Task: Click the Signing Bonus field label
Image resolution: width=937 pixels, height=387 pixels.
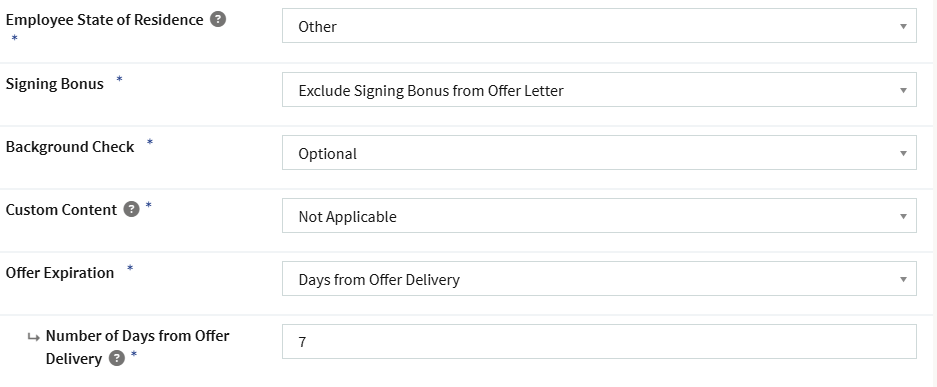Action: (54, 84)
